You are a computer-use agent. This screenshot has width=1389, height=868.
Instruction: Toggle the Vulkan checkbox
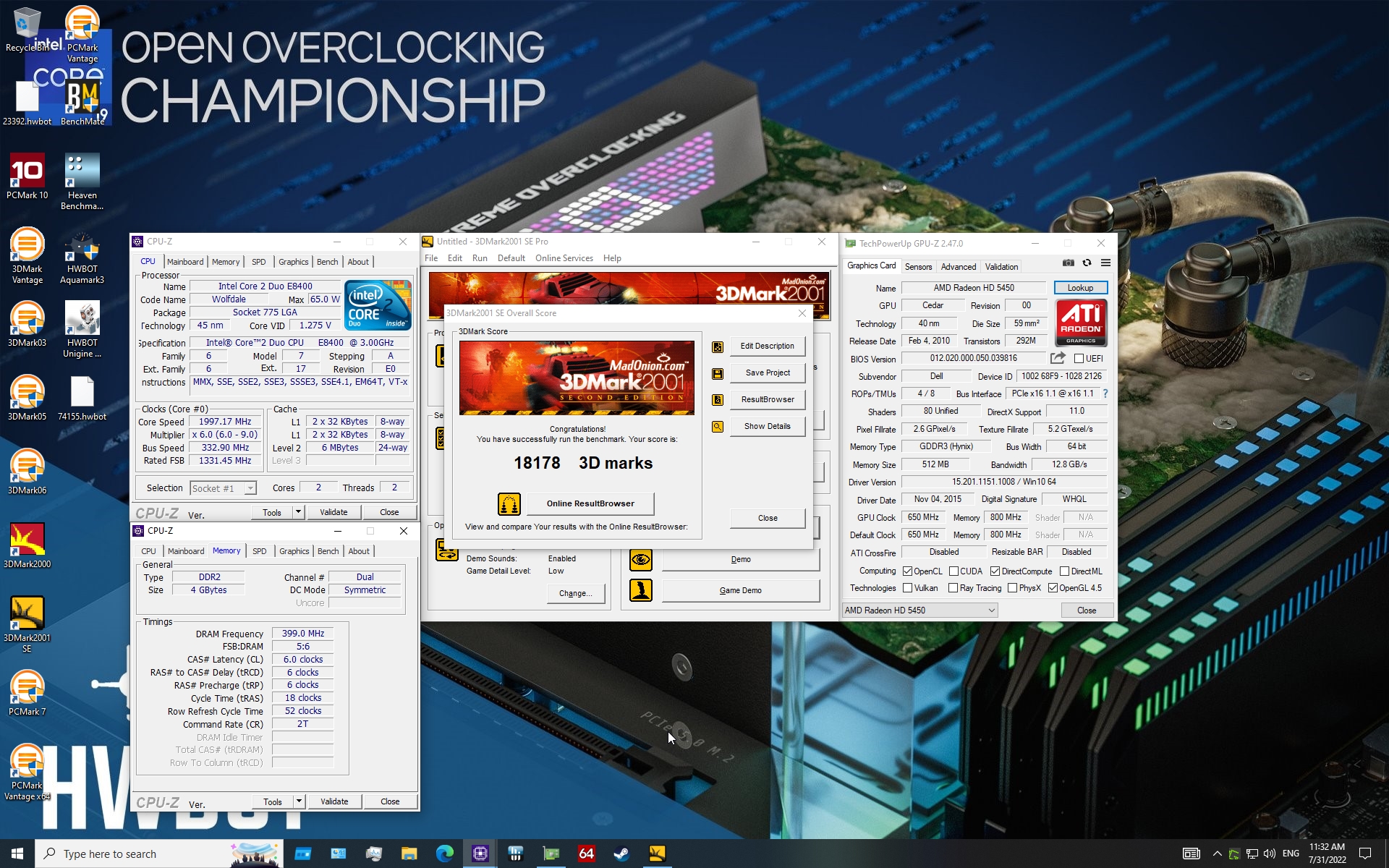(907, 588)
